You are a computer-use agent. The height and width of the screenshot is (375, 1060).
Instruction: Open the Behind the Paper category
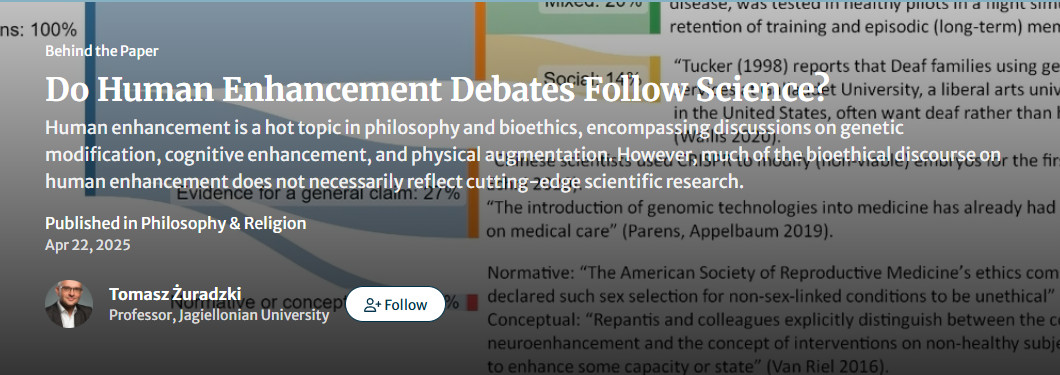click(102, 51)
